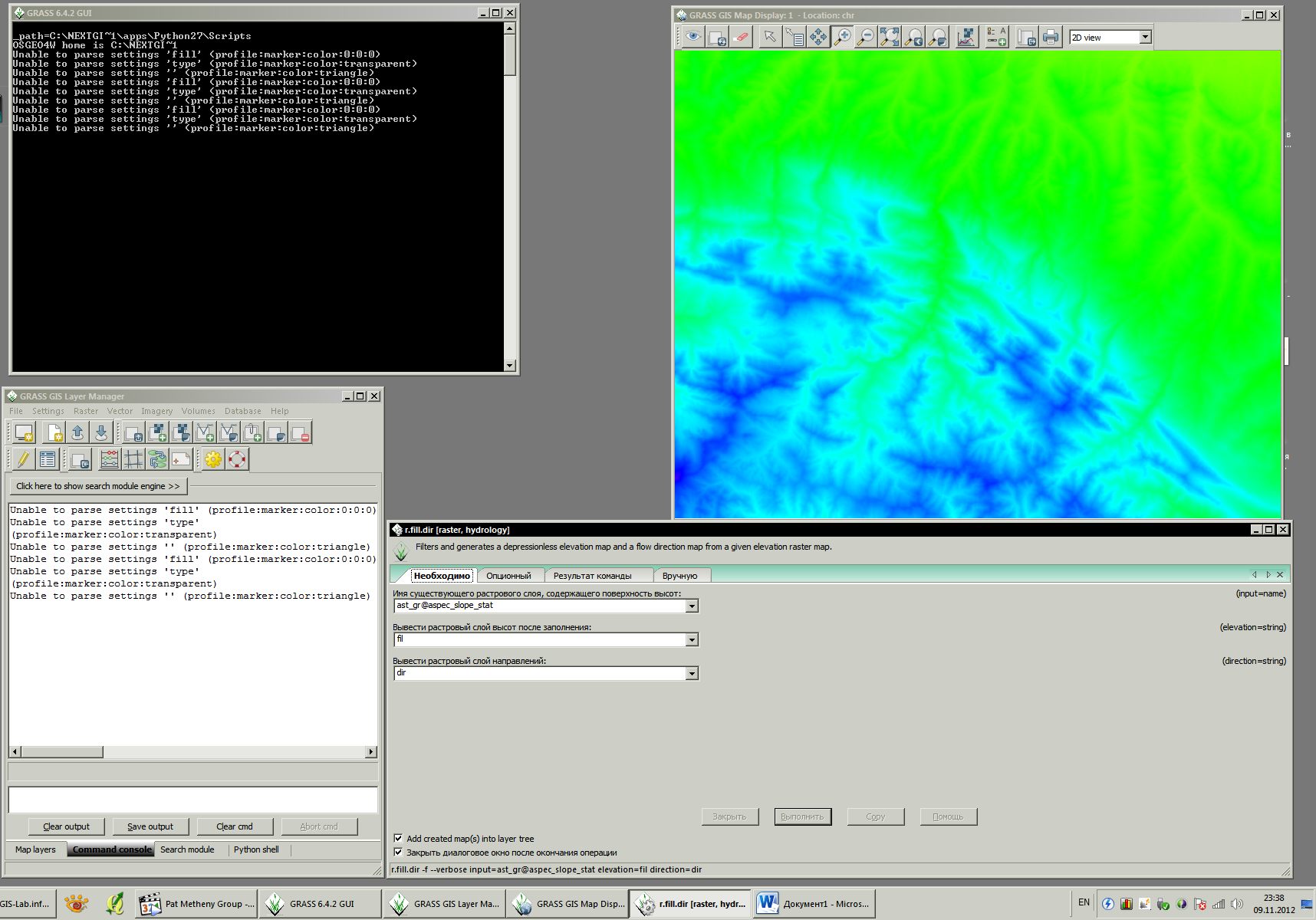Click the command console input field

(x=192, y=800)
